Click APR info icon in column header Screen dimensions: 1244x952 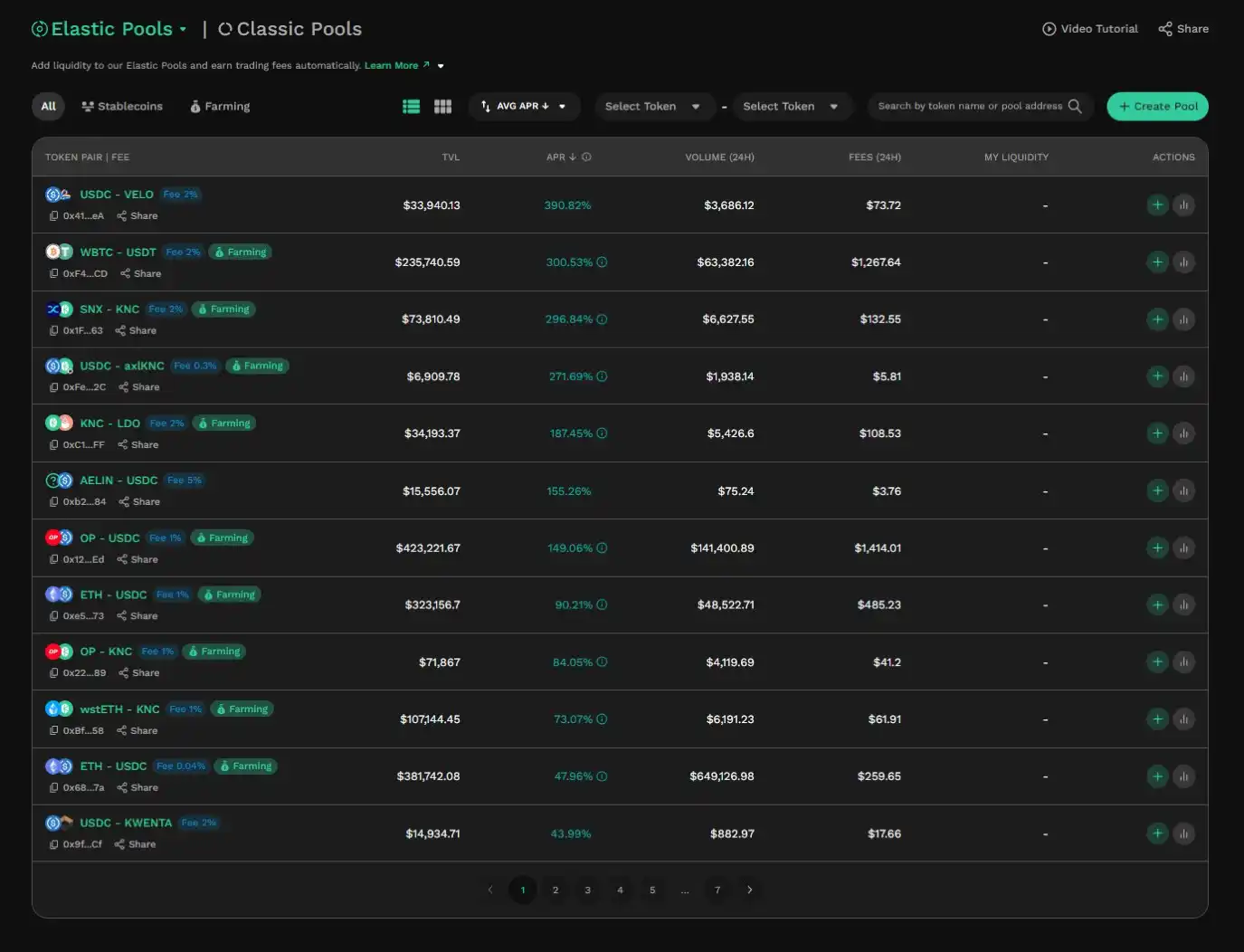586,157
